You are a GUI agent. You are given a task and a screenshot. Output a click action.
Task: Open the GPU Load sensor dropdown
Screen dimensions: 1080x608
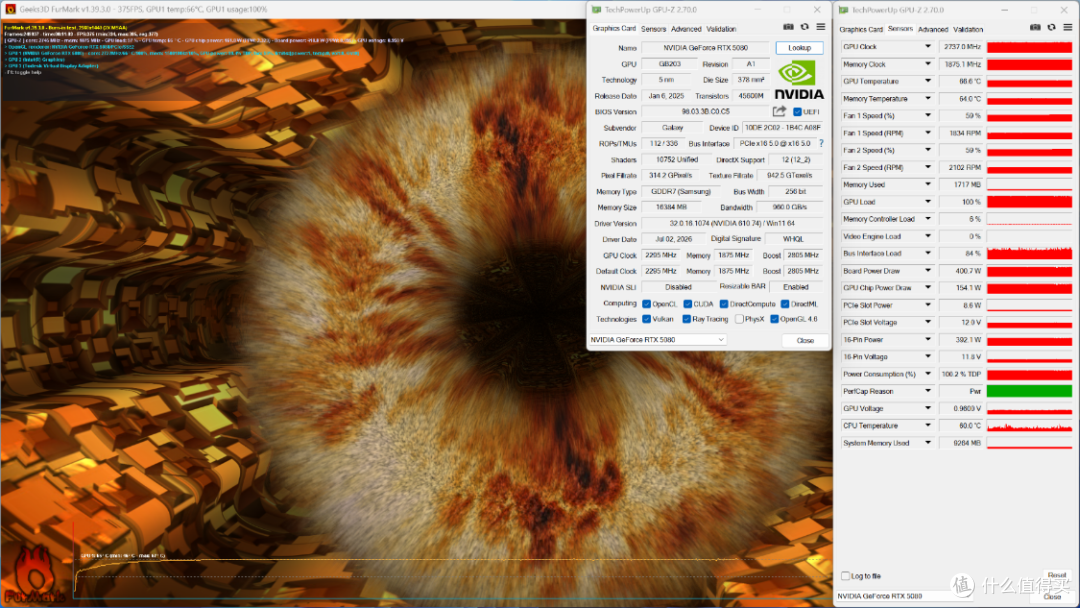point(928,202)
